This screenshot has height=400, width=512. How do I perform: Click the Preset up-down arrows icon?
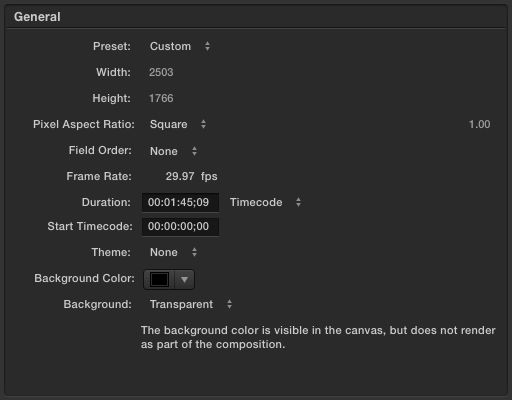(x=207, y=46)
